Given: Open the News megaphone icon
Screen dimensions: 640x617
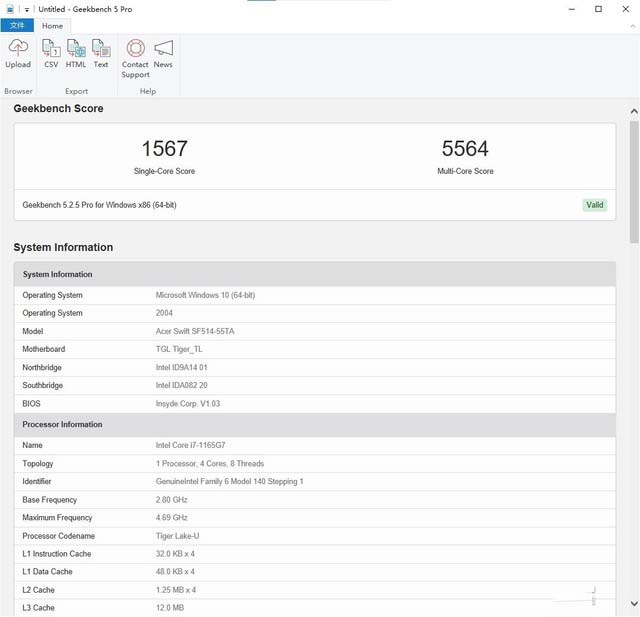Looking at the screenshot, I should point(163,48).
